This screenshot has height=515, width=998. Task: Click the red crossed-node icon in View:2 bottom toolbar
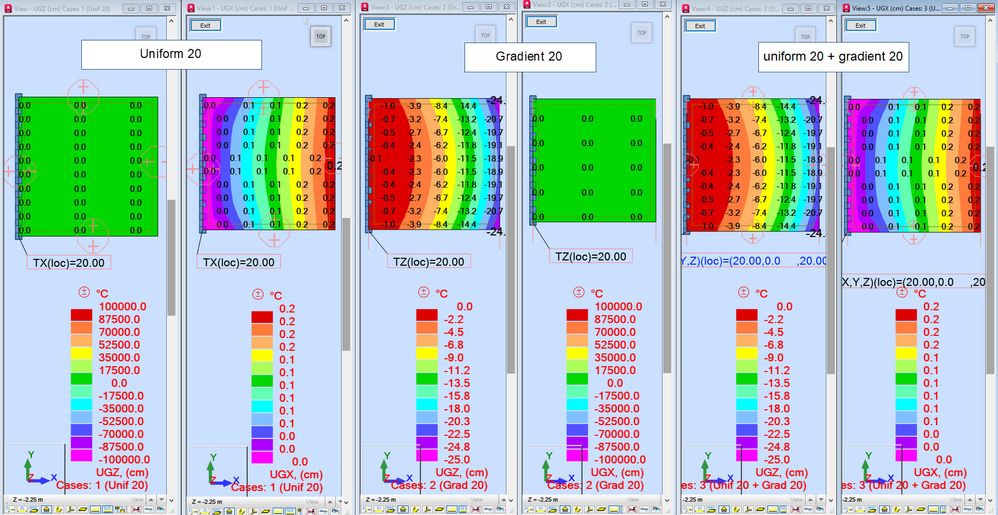(x=631, y=509)
